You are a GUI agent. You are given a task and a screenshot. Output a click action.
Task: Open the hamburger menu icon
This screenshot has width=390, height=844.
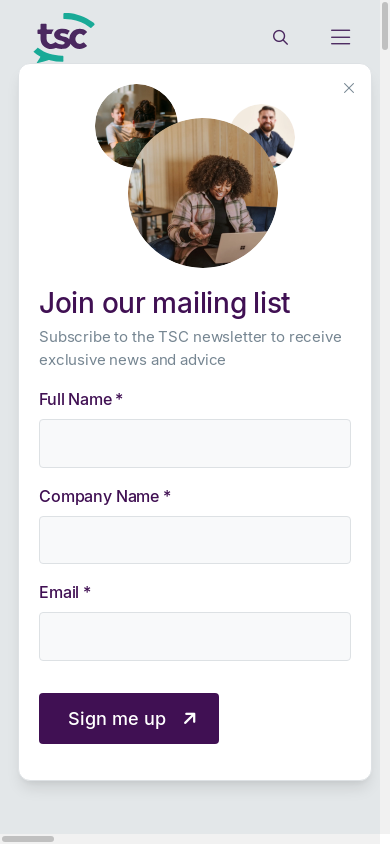pyautogui.click(x=341, y=37)
